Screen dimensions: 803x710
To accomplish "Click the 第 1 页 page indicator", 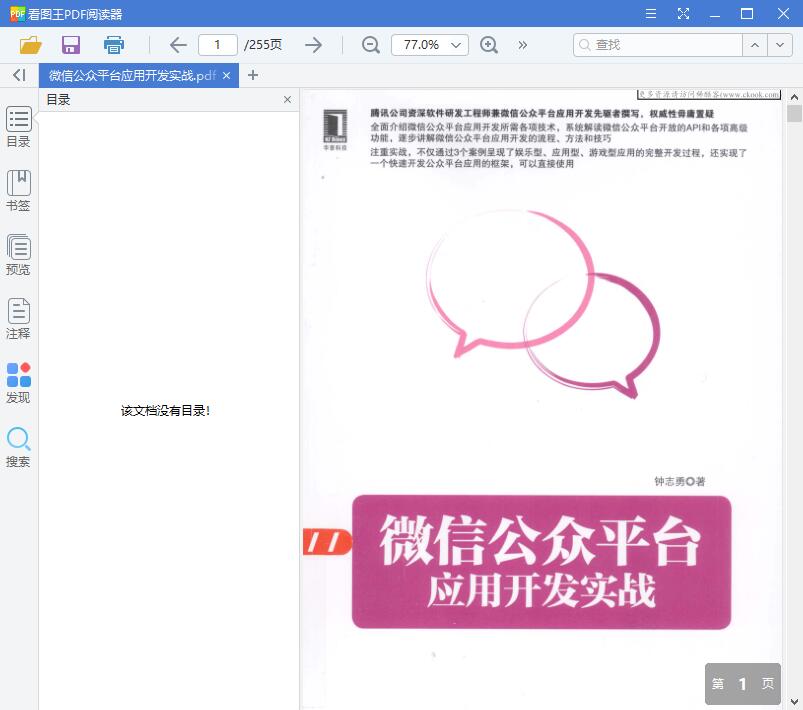I will click(743, 684).
